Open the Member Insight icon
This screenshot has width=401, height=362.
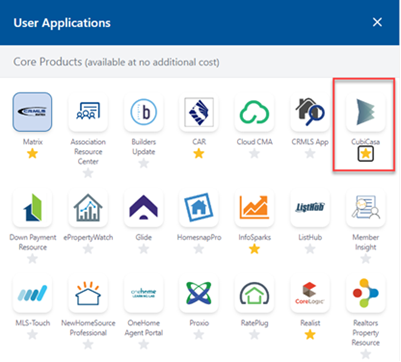coord(366,207)
